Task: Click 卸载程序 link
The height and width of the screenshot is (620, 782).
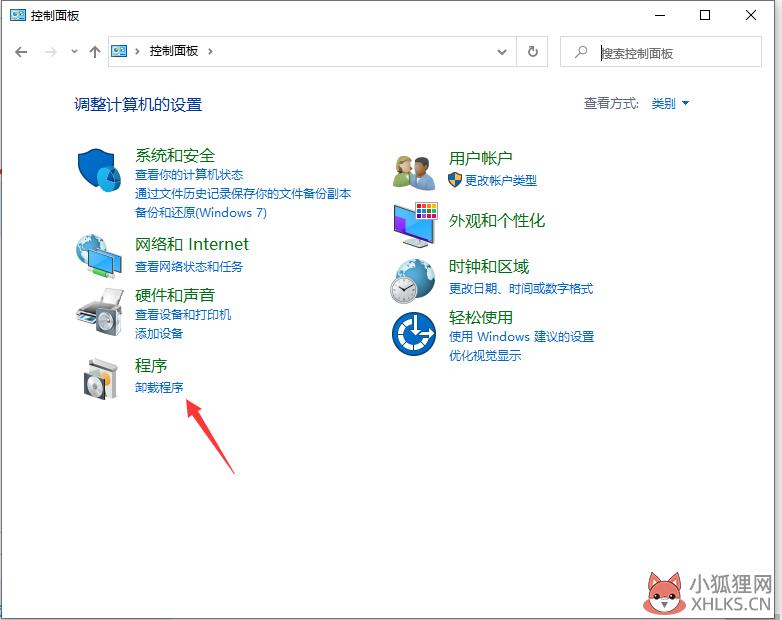Action: coord(159,388)
